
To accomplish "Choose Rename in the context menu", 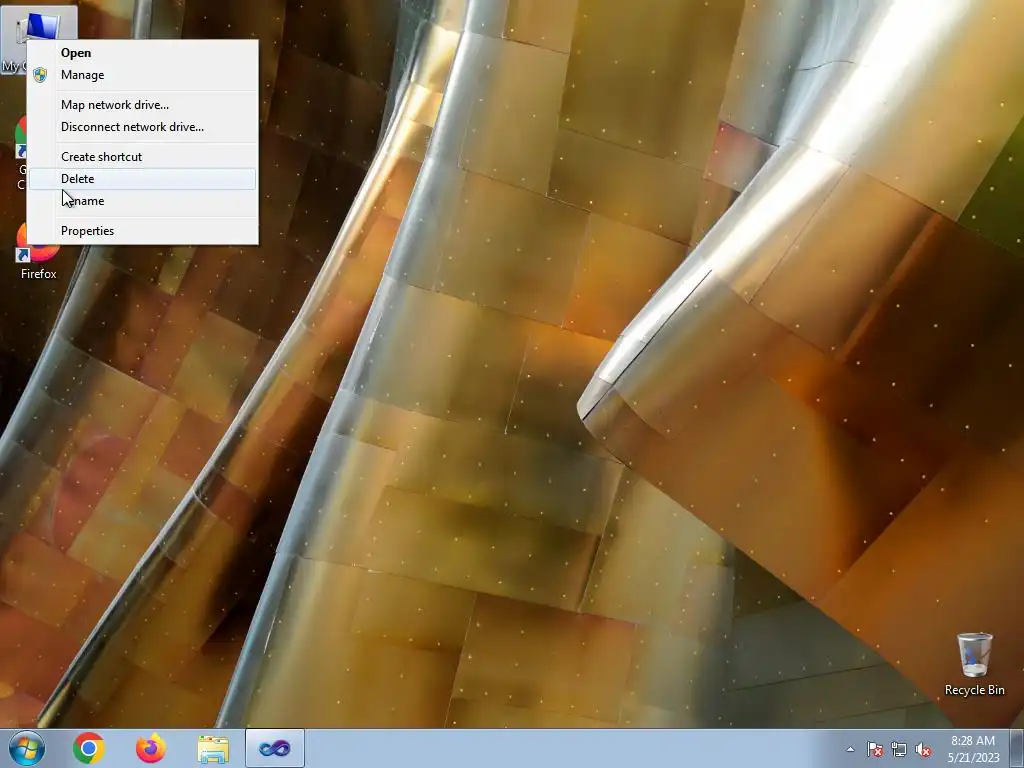I will (142, 201).
